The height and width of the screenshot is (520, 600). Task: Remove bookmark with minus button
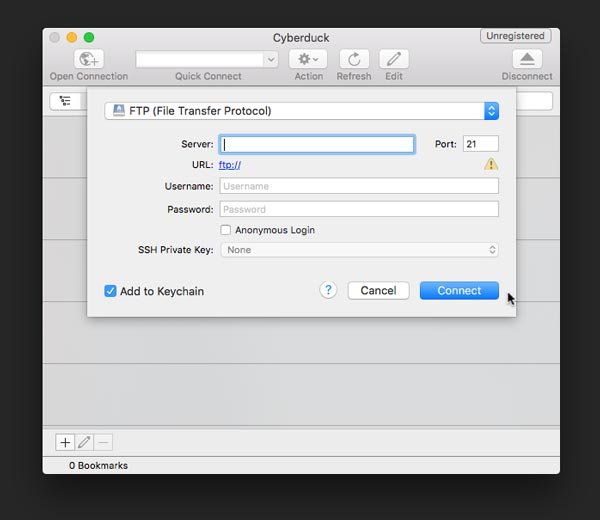(103, 442)
